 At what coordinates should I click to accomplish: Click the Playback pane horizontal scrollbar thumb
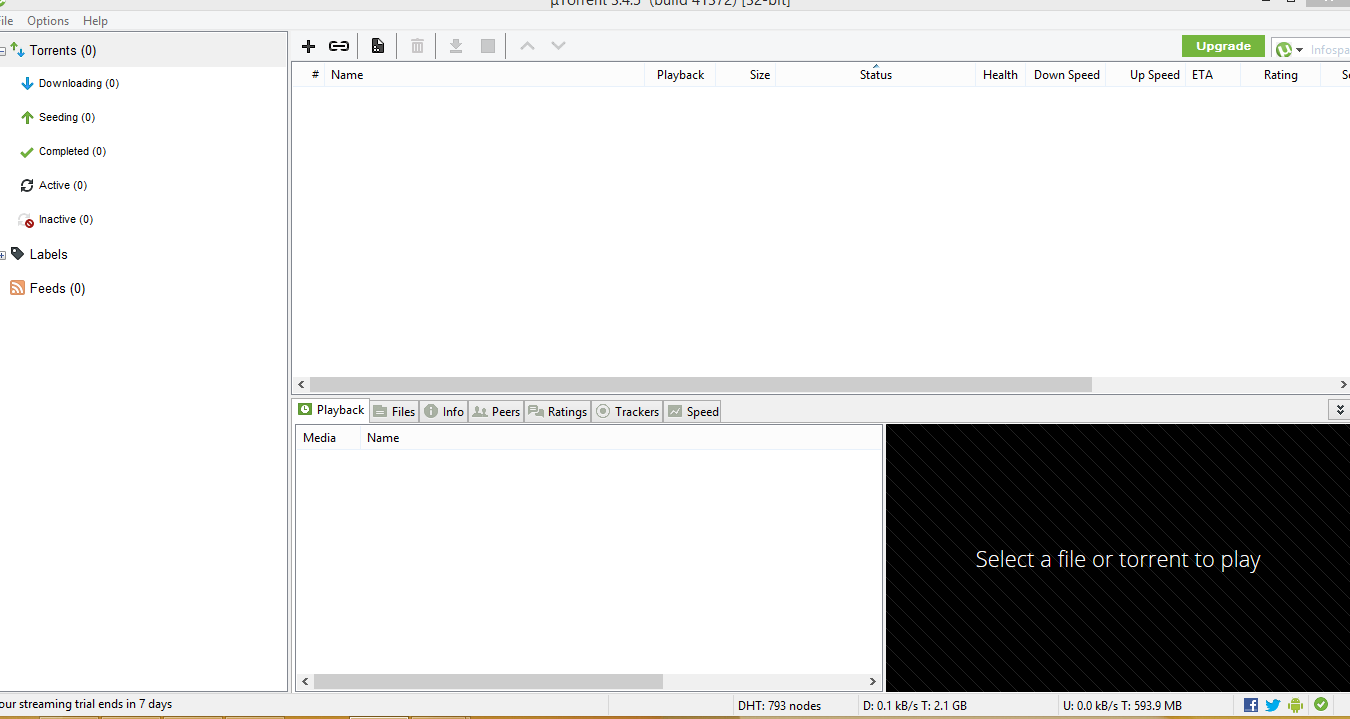[x=488, y=681]
